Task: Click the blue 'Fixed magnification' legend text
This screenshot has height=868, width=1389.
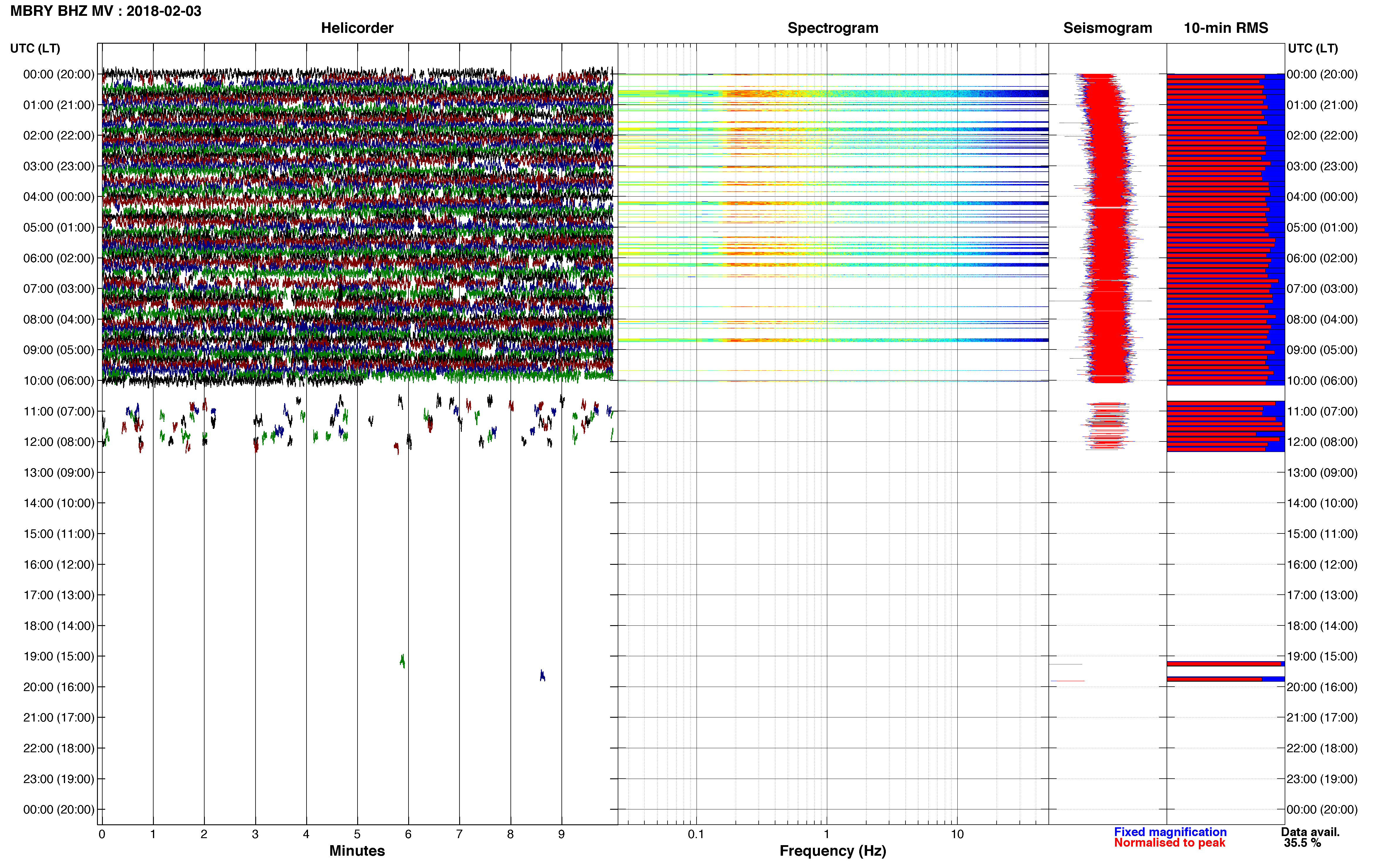Action: [1170, 832]
